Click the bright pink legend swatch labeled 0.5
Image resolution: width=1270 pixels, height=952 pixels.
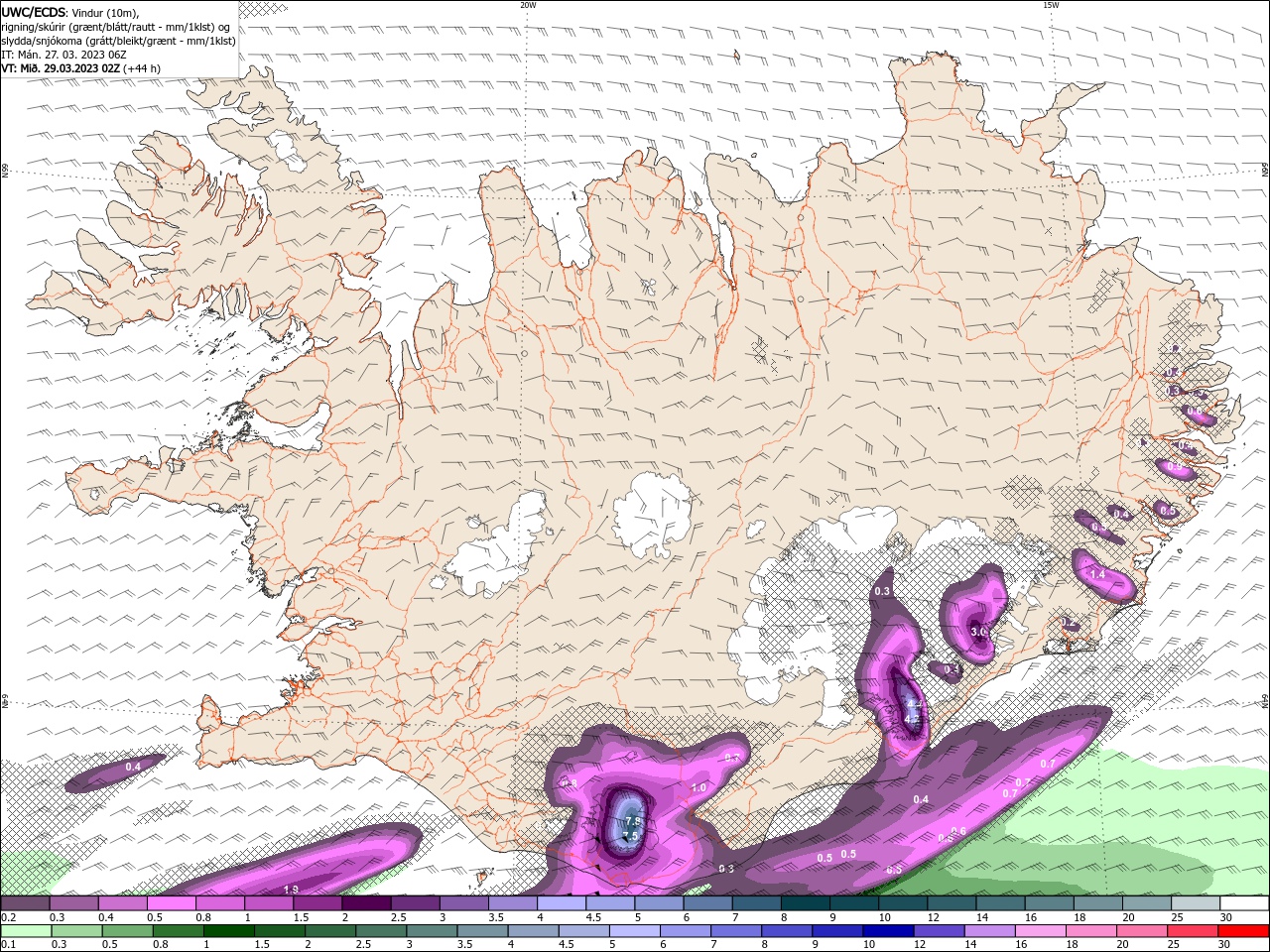(171, 903)
